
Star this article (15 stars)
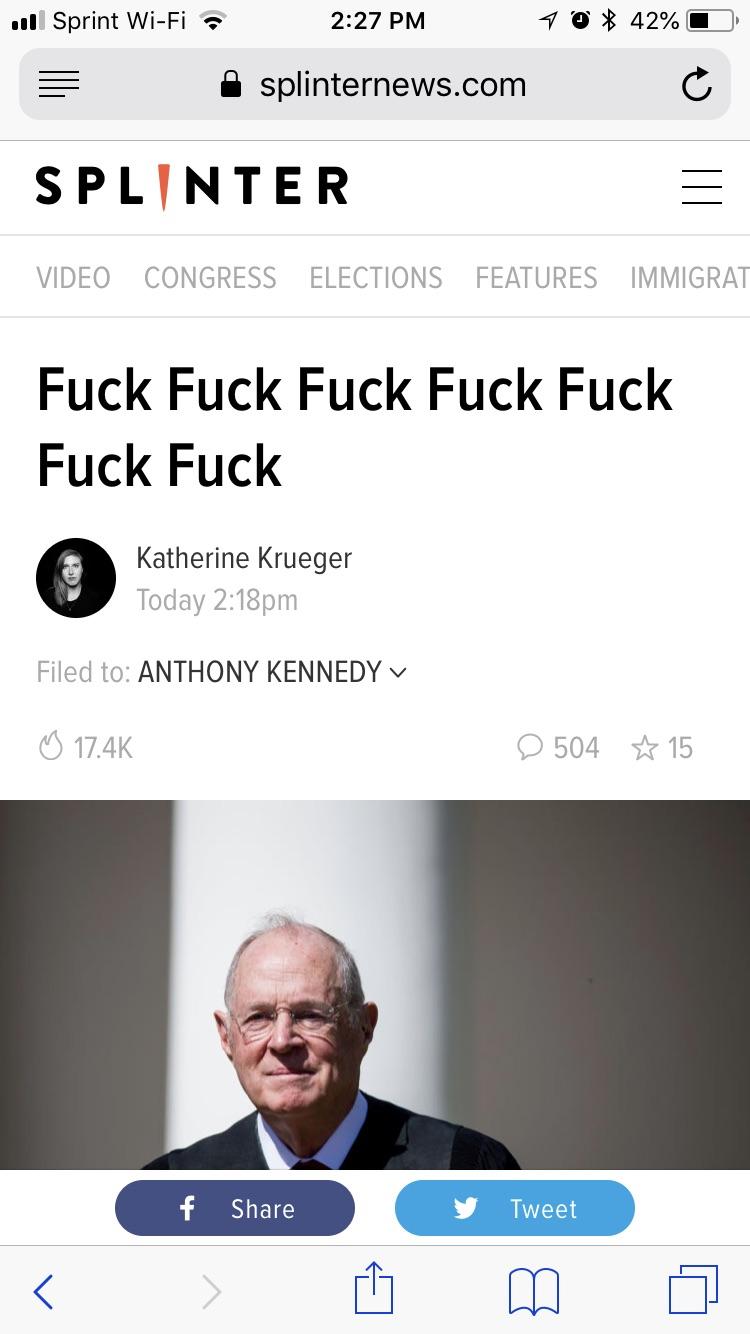coord(662,748)
